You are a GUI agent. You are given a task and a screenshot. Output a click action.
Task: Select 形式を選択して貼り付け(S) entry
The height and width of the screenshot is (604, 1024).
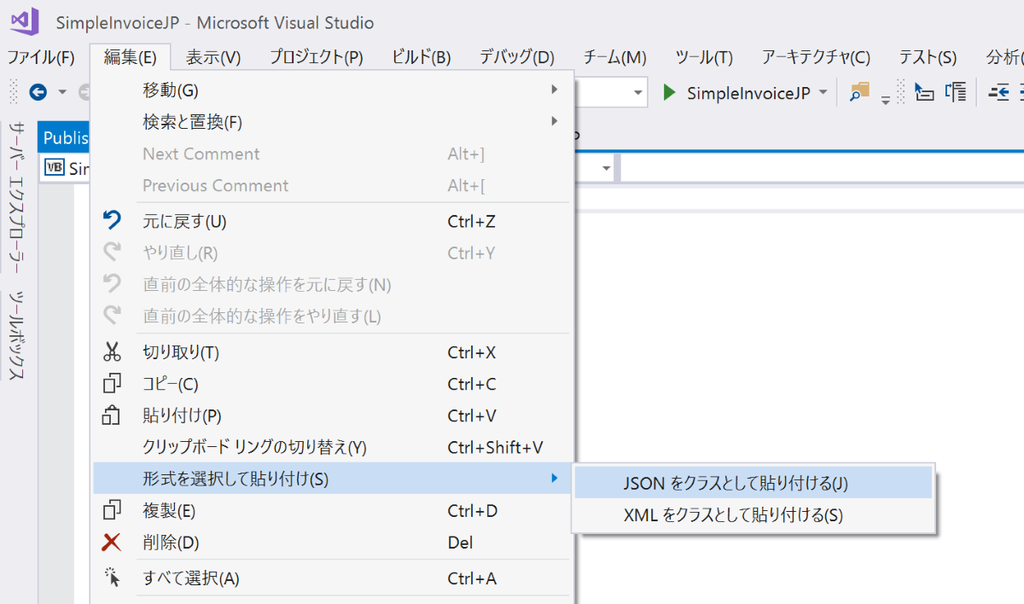(332, 479)
